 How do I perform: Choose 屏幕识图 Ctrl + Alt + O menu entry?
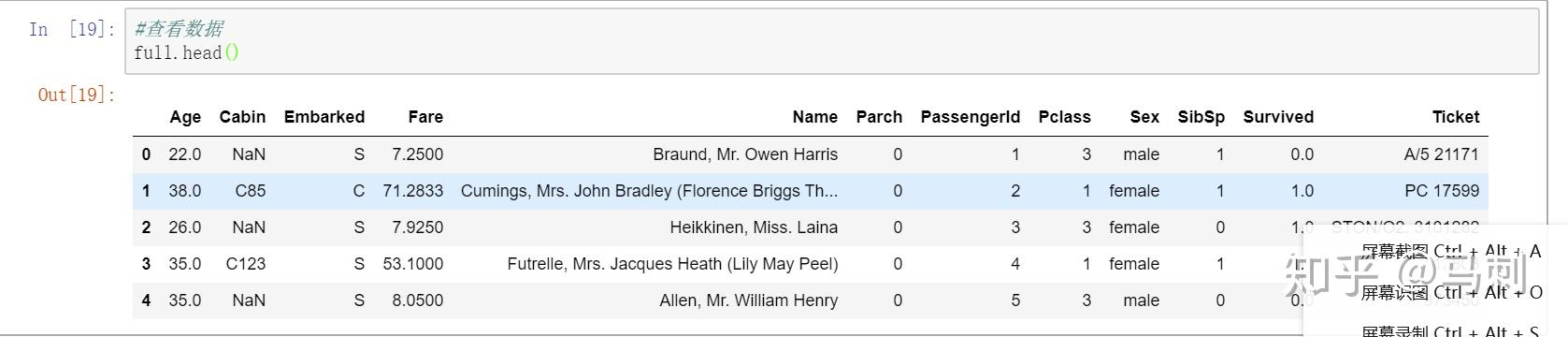(1451, 293)
